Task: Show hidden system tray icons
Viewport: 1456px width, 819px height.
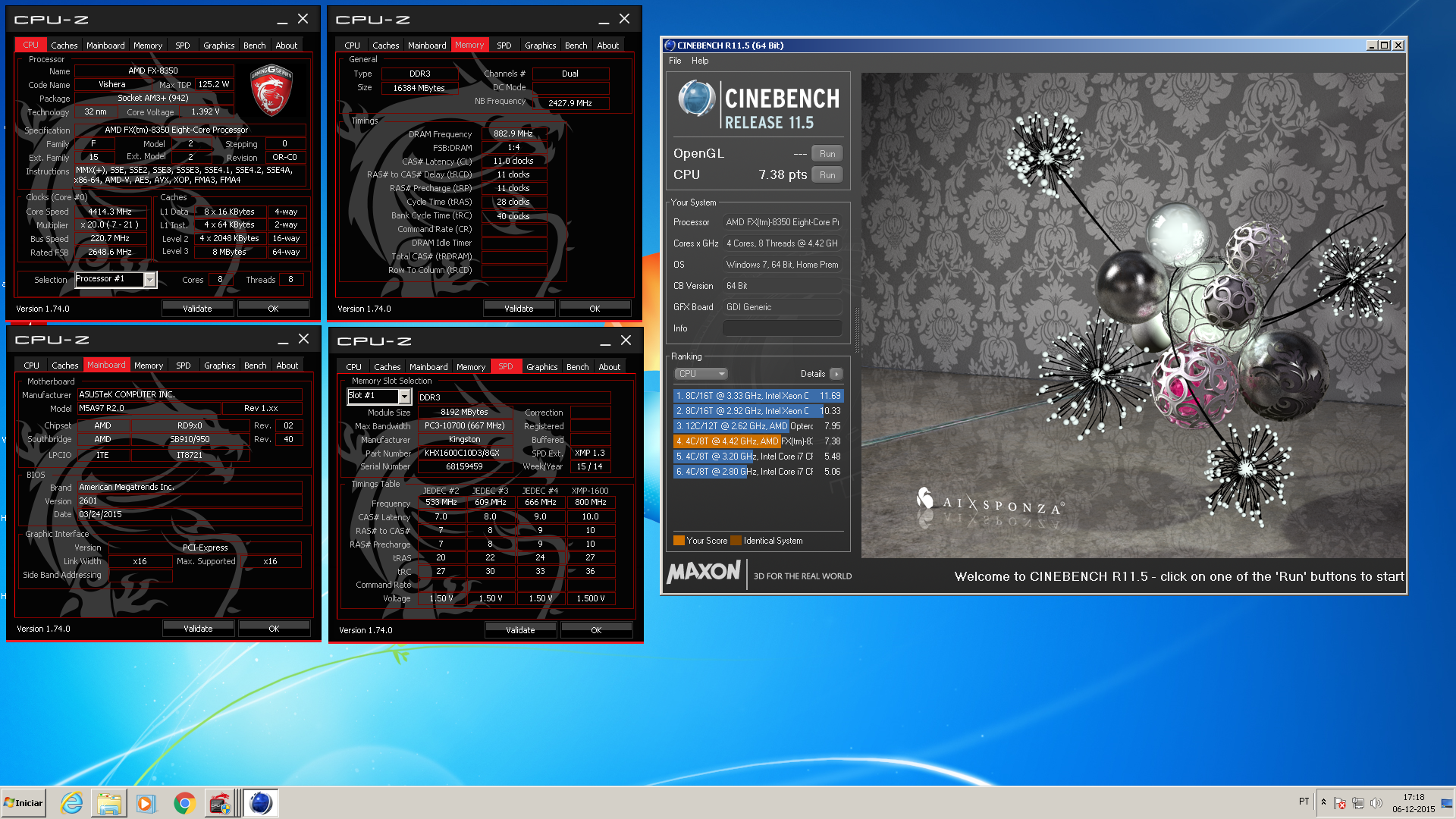Action: click(x=1323, y=802)
